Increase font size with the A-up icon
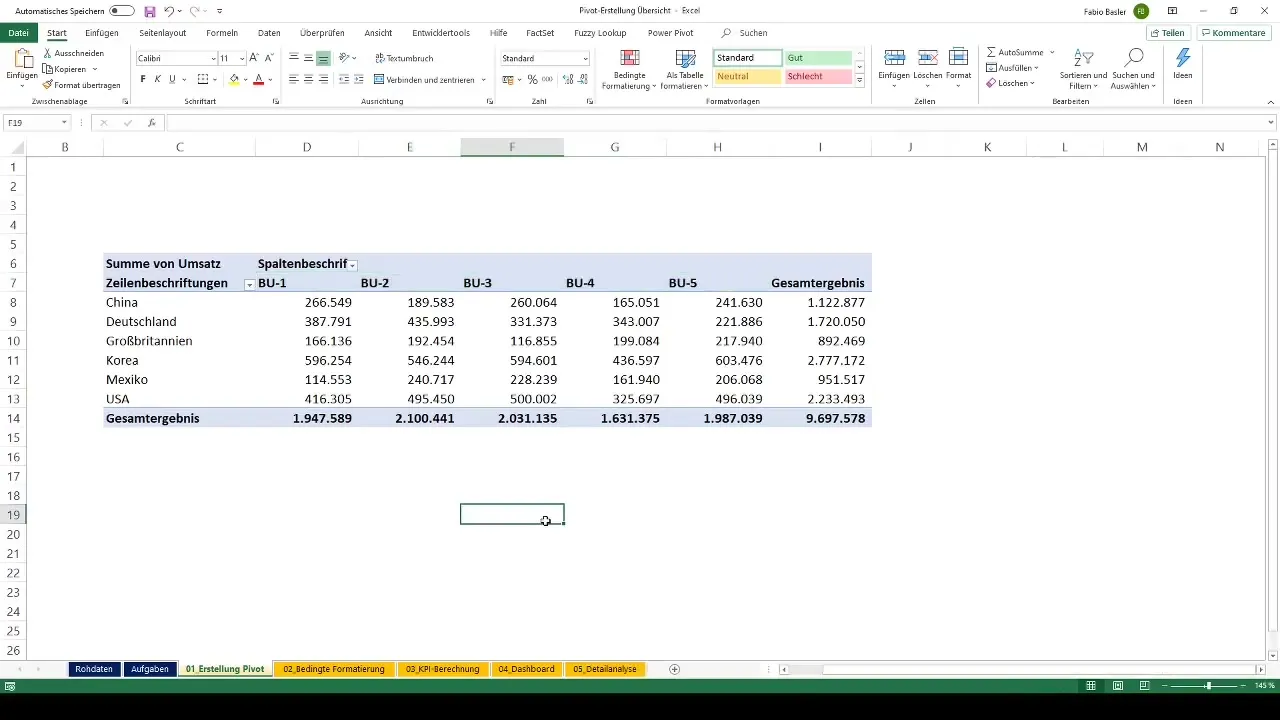The image size is (1280, 720). [254, 58]
